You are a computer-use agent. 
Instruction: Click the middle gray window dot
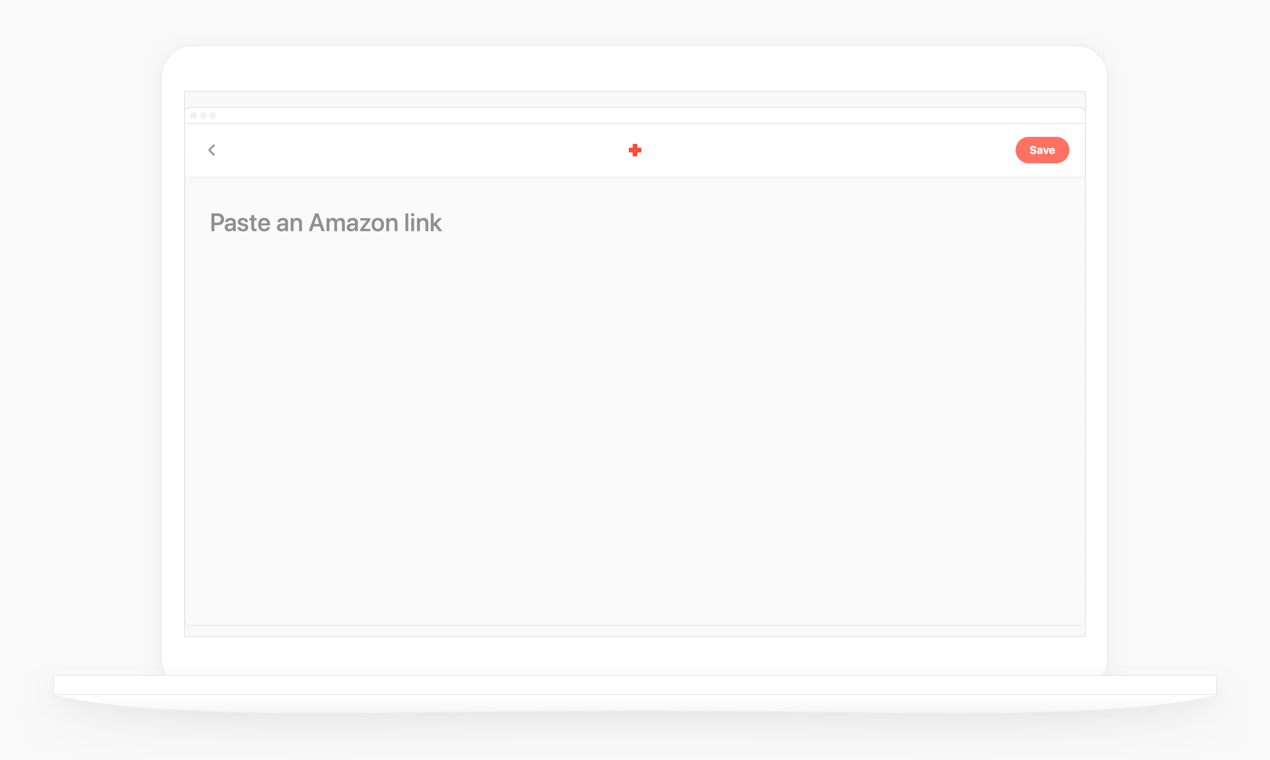point(203,115)
